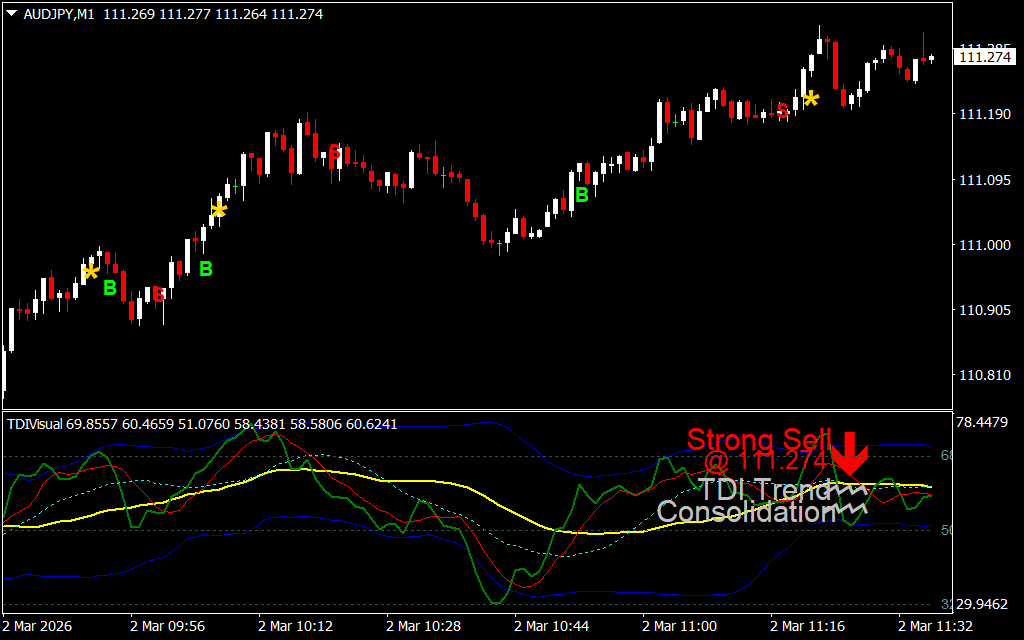Viewport: 1024px width, 640px height.
Task: Click the earliest yellow star signal marker
Action: (91, 271)
